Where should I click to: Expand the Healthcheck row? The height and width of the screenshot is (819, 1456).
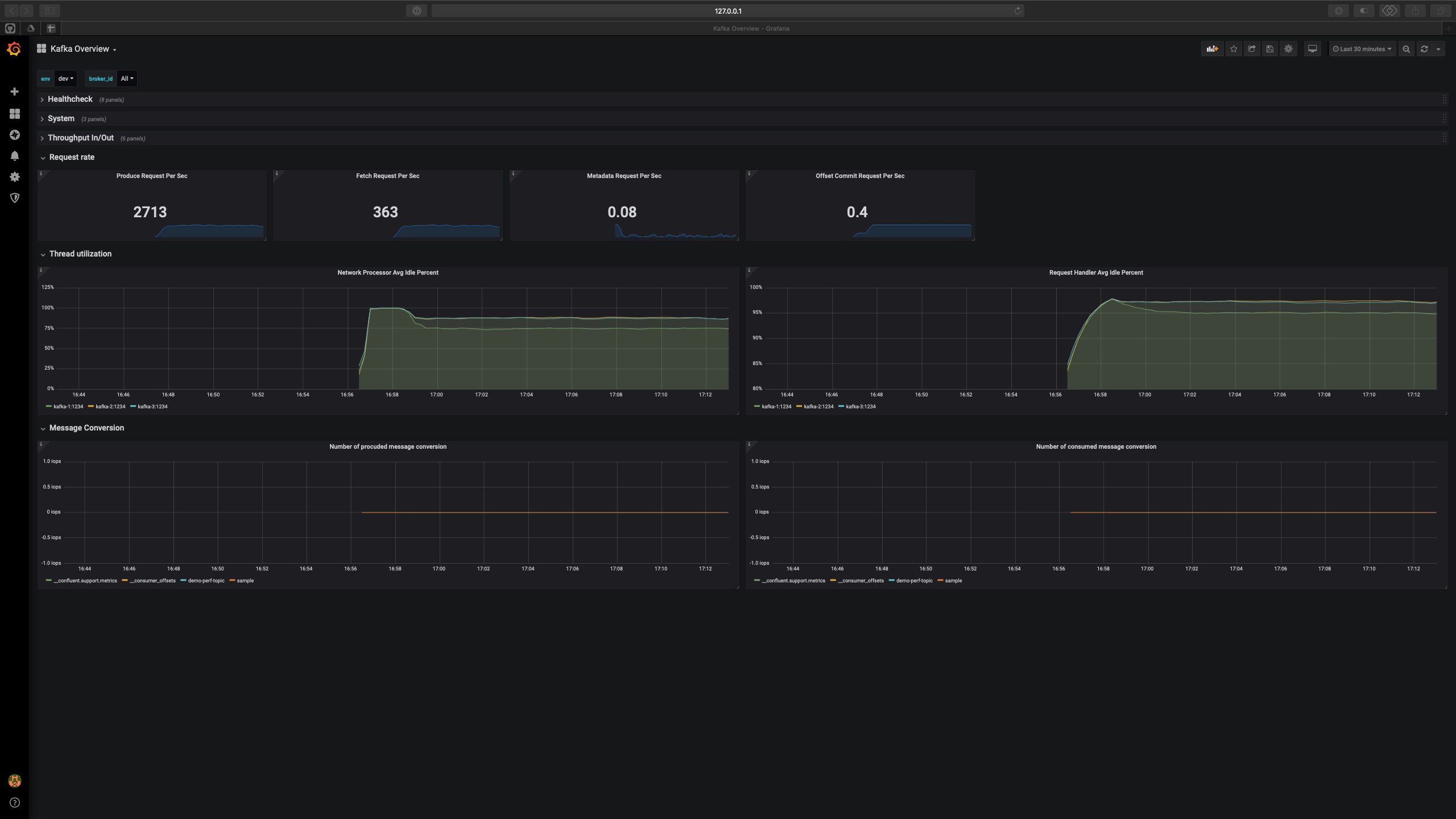tap(69, 99)
